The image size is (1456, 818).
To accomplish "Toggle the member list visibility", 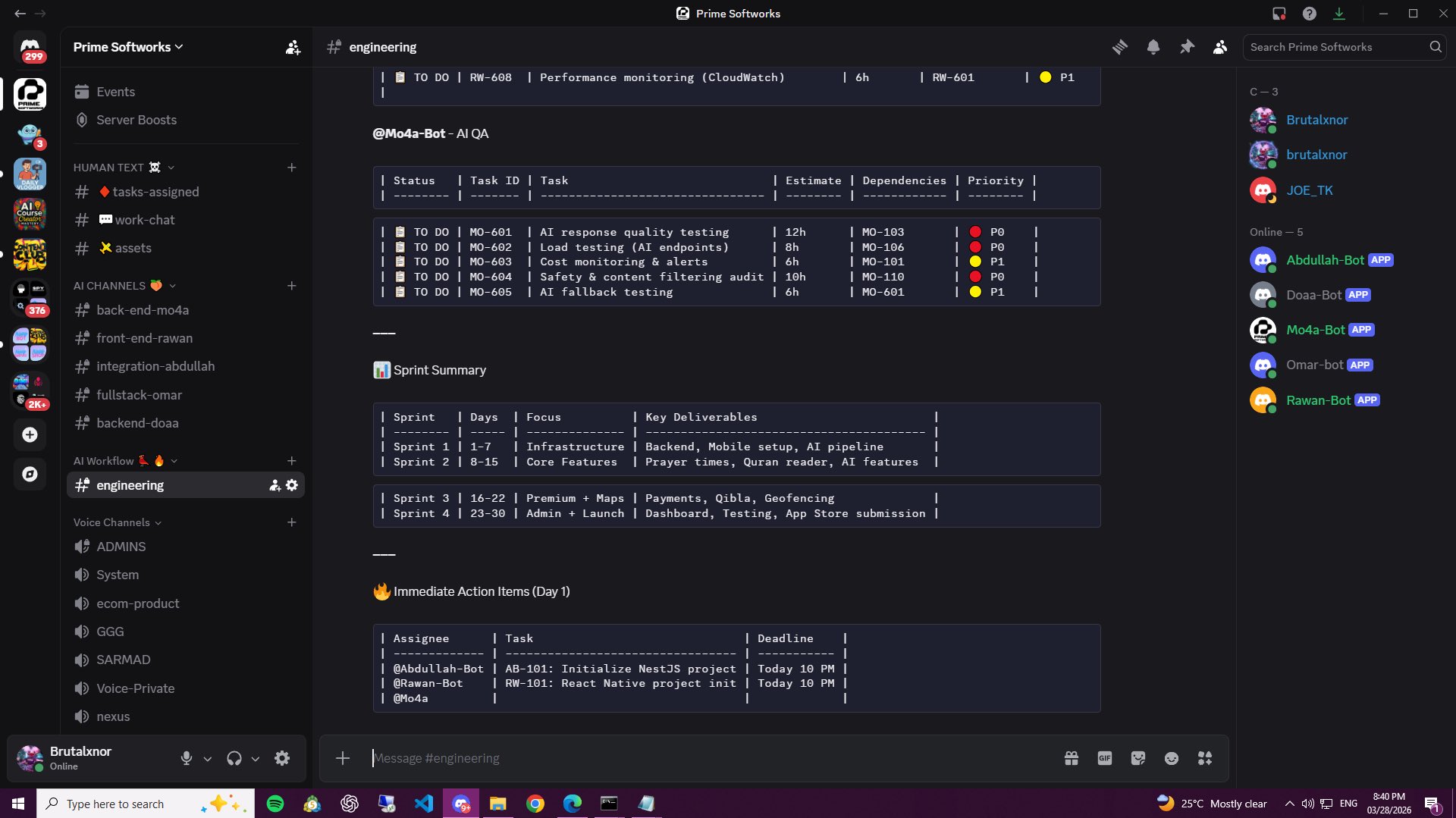I will coord(1220,47).
